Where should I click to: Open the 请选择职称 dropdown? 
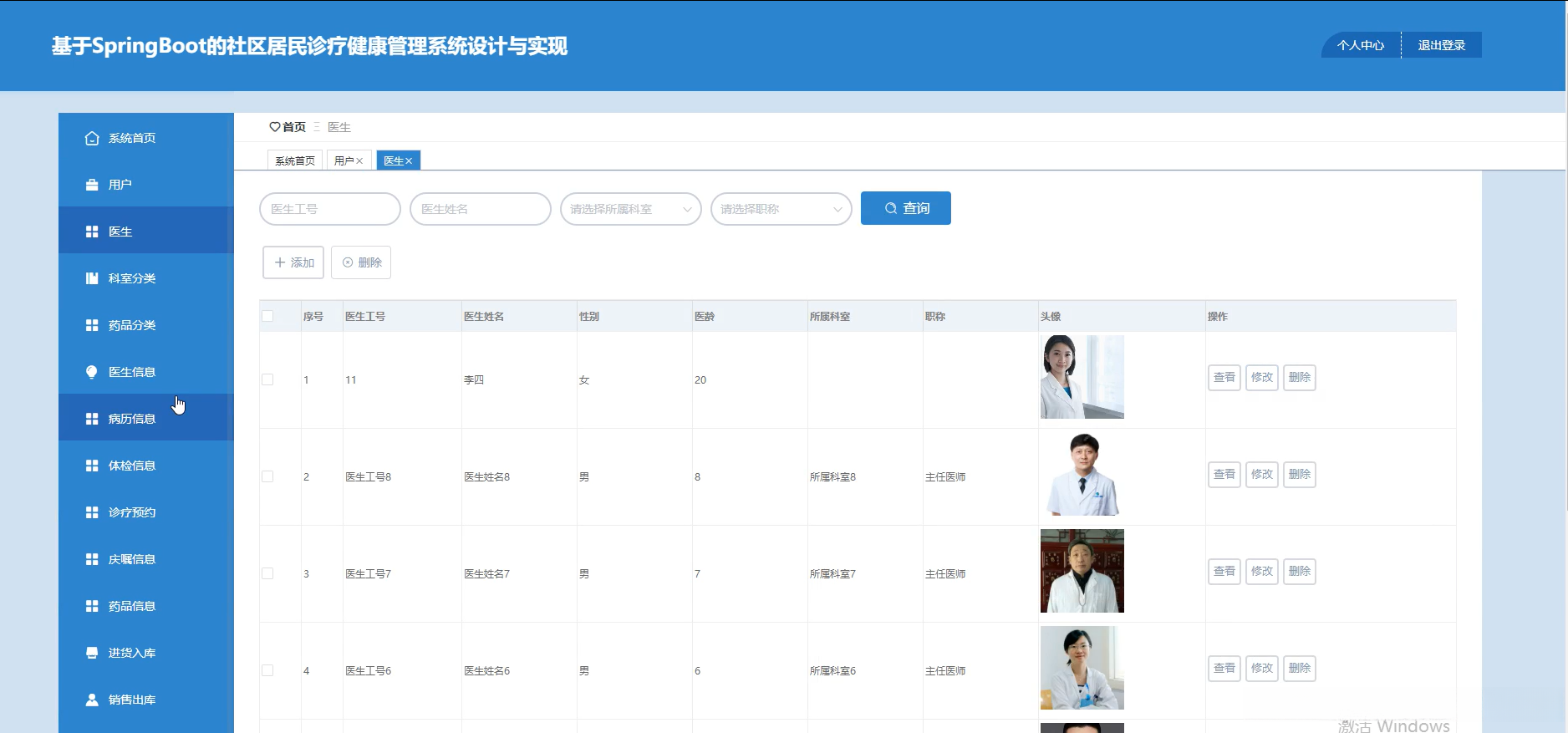(781, 209)
